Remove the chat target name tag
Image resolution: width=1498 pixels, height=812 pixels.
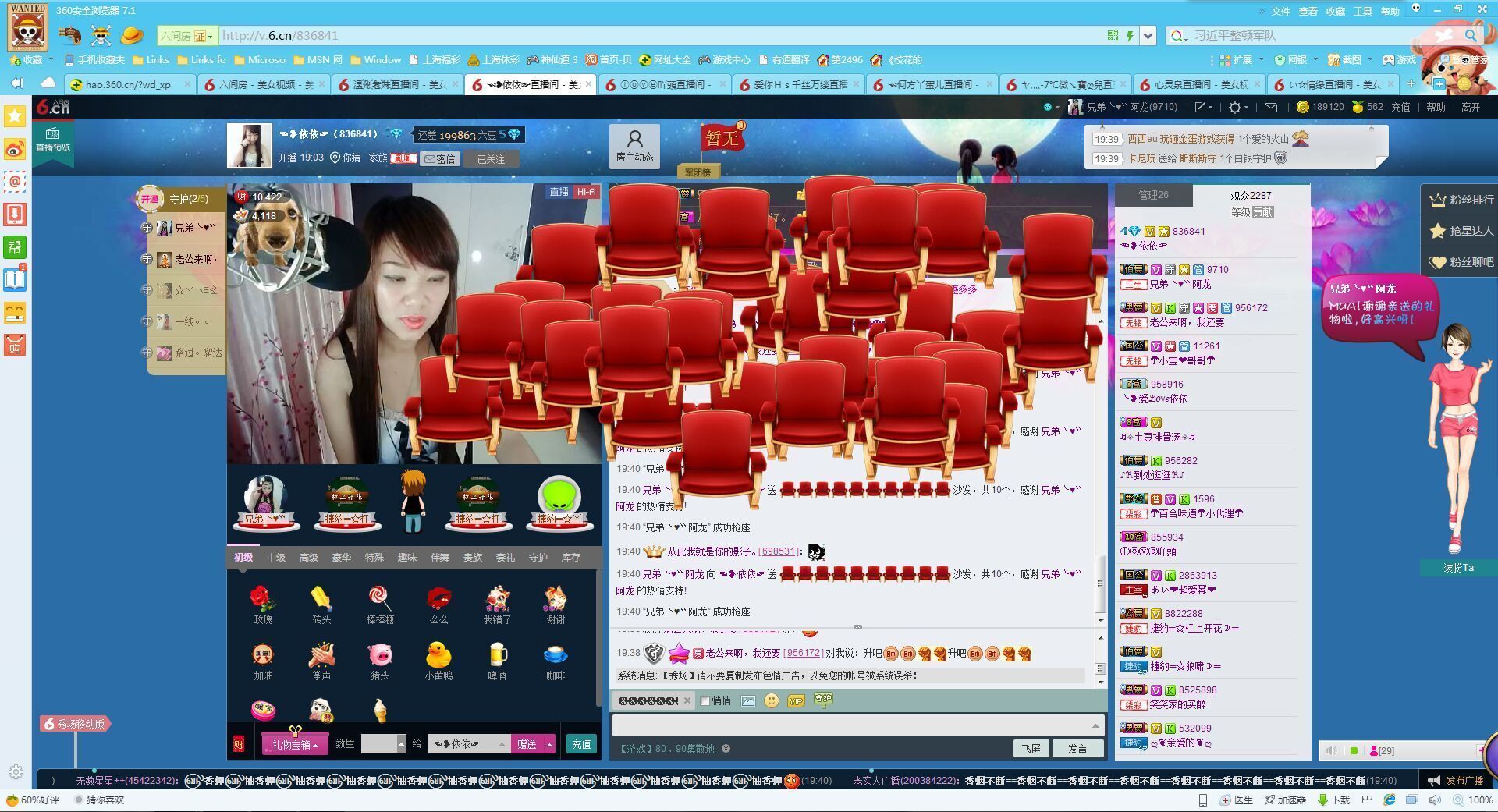point(687,700)
